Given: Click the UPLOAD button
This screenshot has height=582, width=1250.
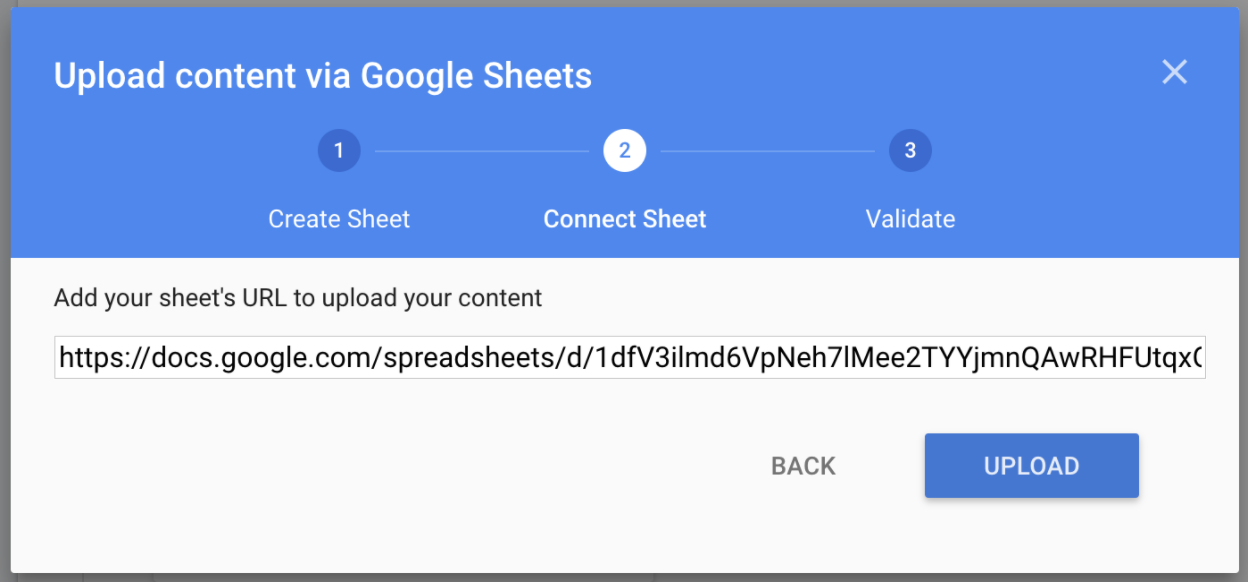Looking at the screenshot, I should tap(1031, 466).
